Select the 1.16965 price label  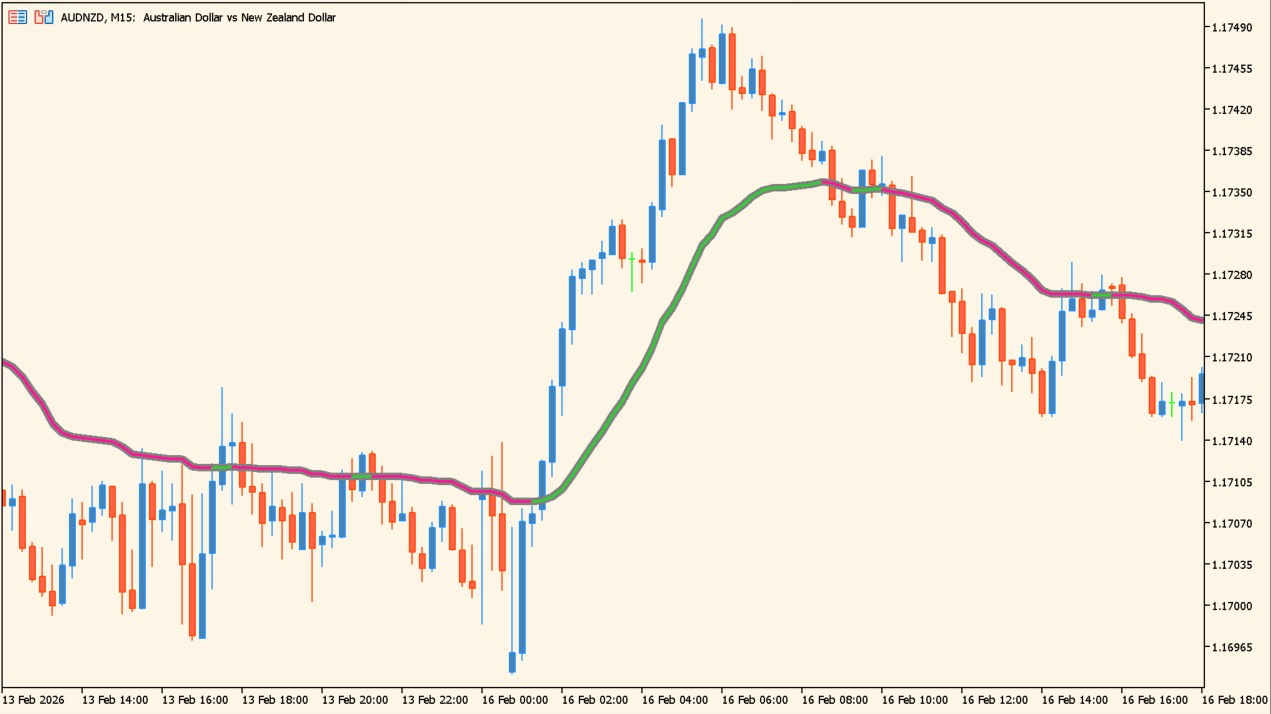(1231, 647)
